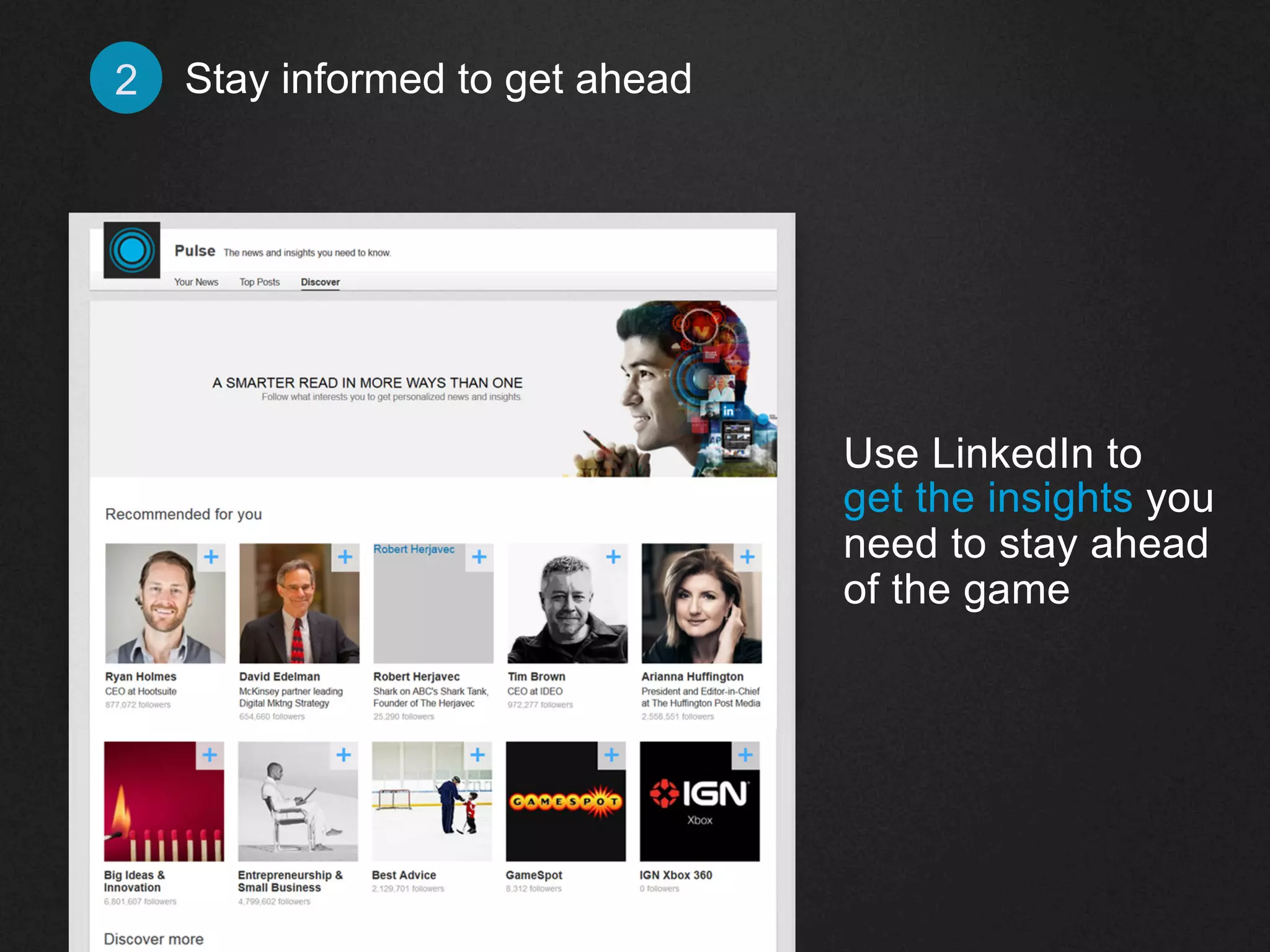Click the IGN Xbox 360 title
Screen dimensions: 1270x952
point(675,875)
